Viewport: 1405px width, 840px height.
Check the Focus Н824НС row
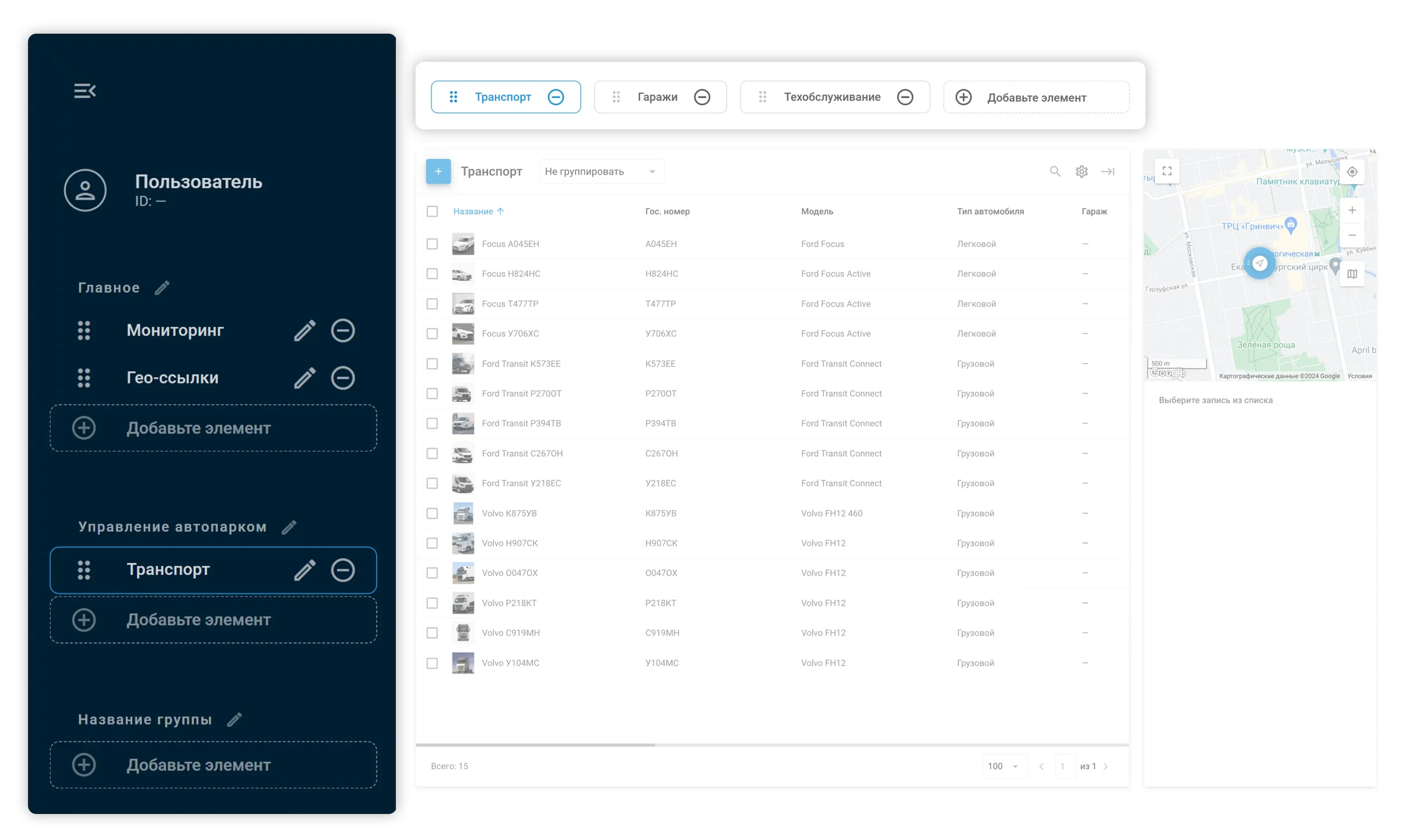(x=432, y=274)
